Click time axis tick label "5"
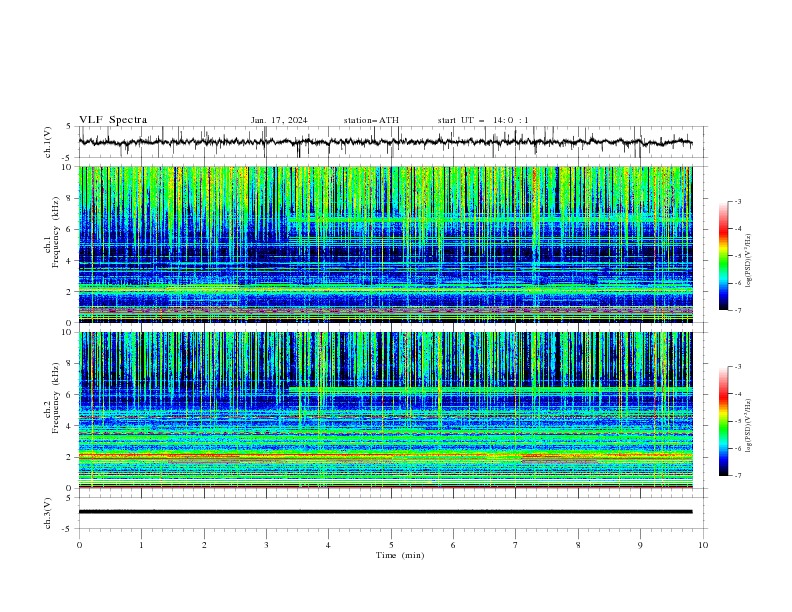Screen dimensions: 792x612 [391, 545]
